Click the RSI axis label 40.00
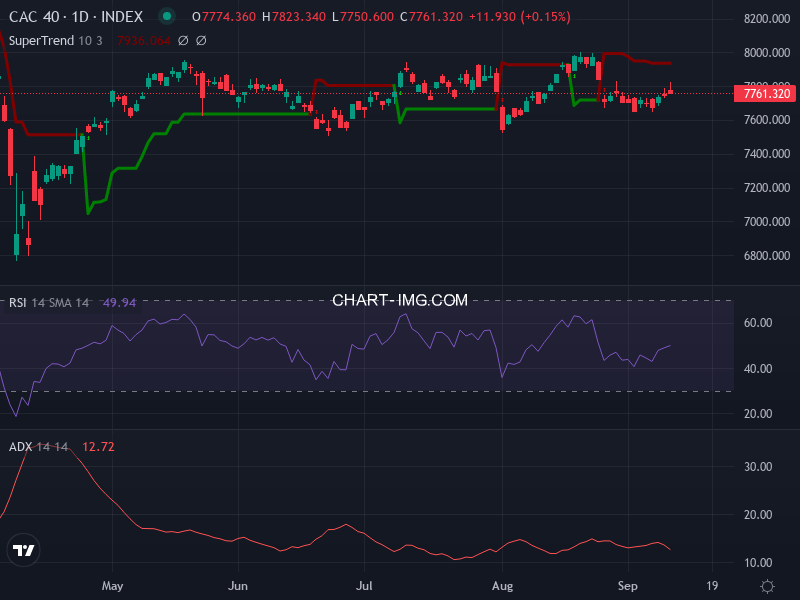This screenshot has width=800, height=600. pos(758,368)
